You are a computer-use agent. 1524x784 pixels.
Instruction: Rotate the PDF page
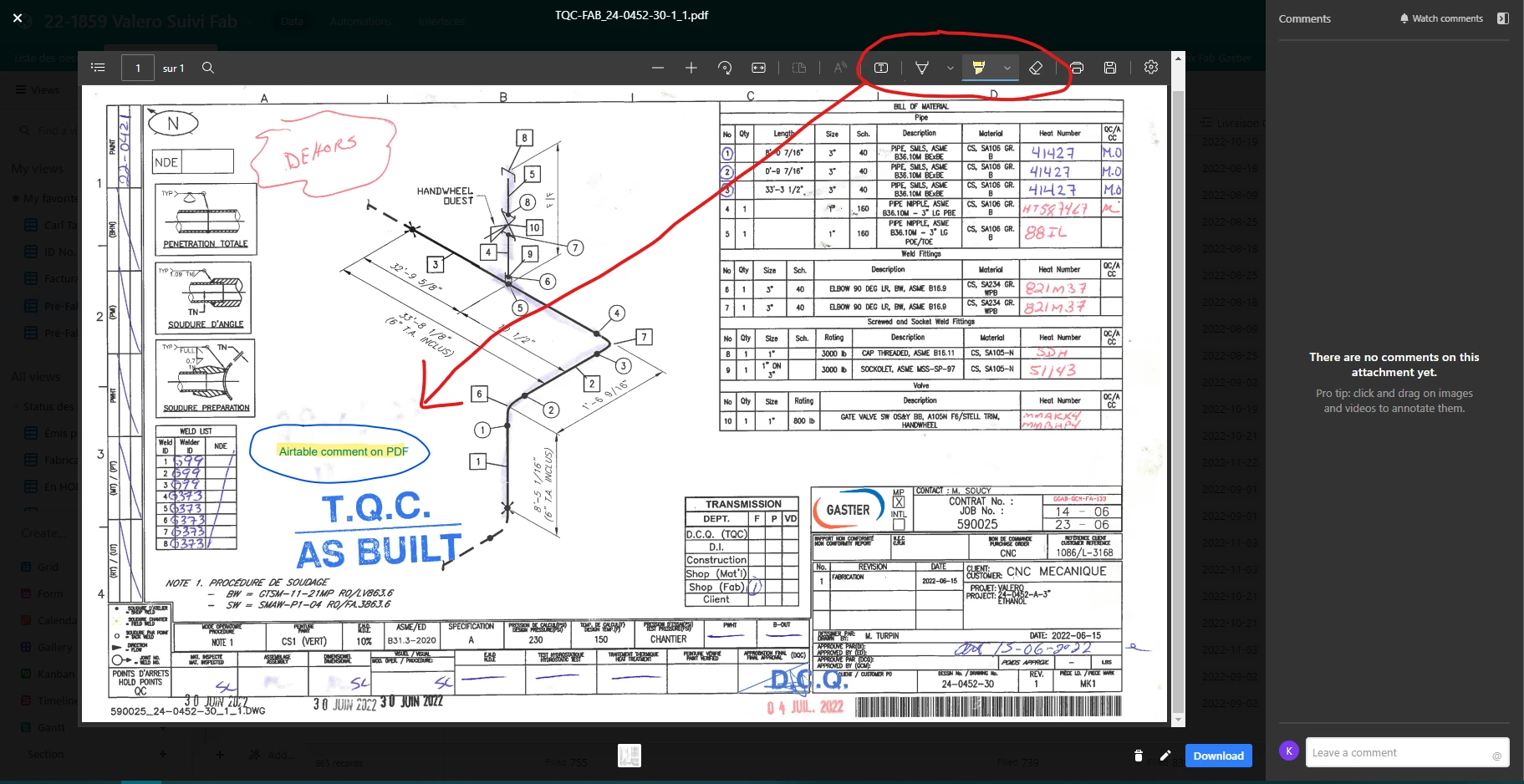[725, 68]
